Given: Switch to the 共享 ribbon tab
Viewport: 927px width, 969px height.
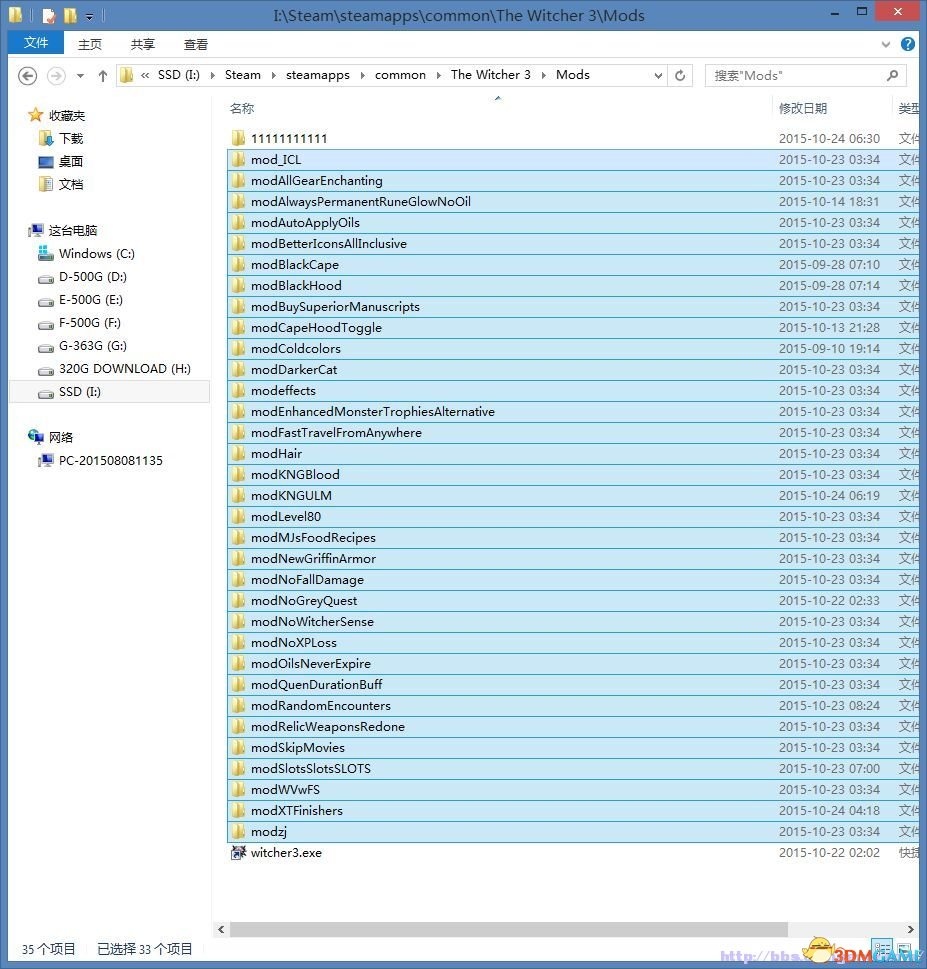Looking at the screenshot, I should click(143, 44).
